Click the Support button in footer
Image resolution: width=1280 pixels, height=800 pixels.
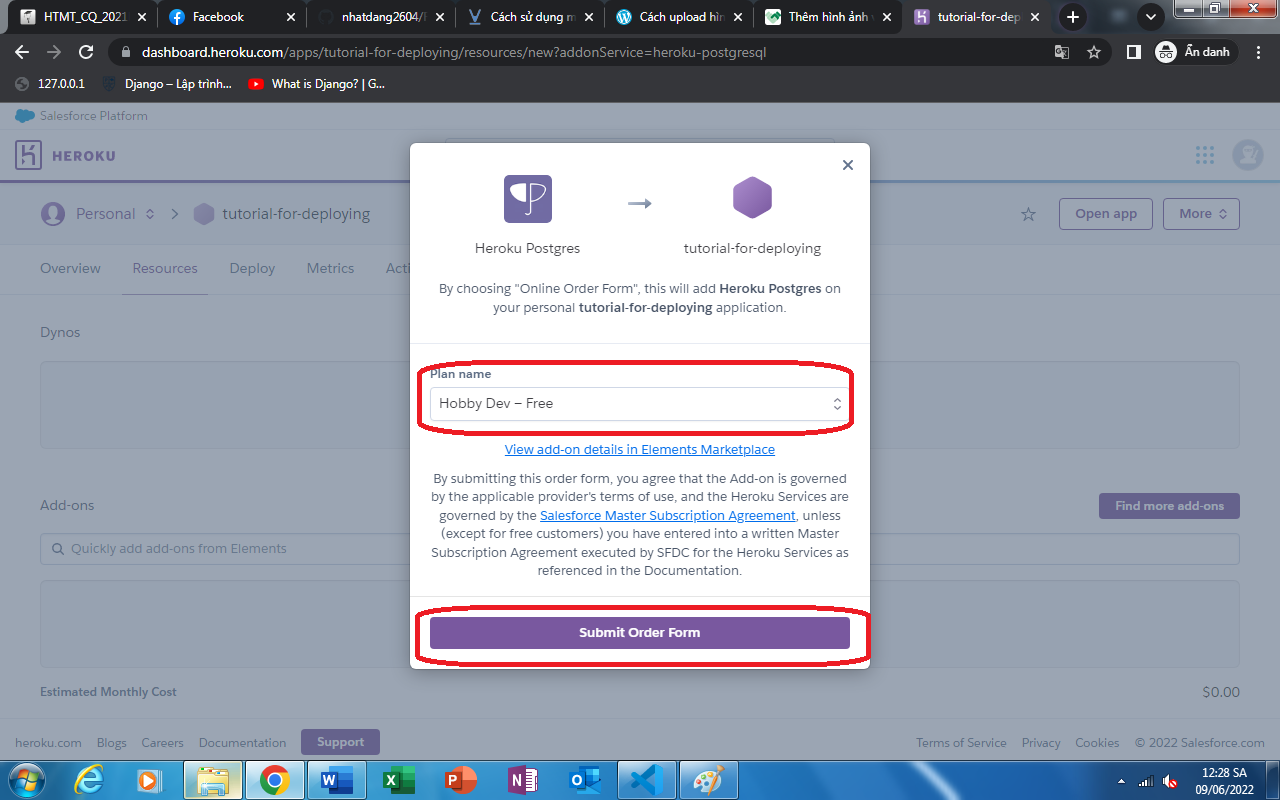(x=340, y=742)
